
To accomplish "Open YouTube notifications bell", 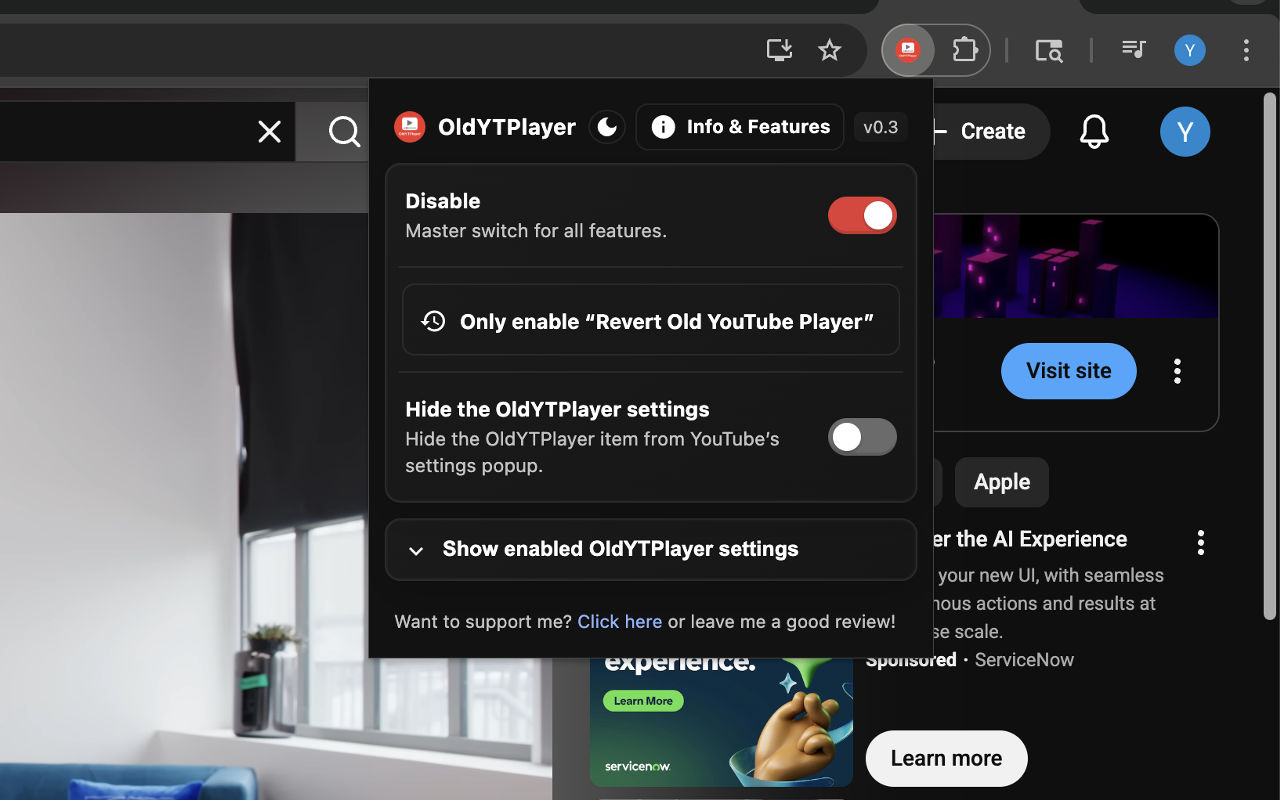I will (1094, 131).
